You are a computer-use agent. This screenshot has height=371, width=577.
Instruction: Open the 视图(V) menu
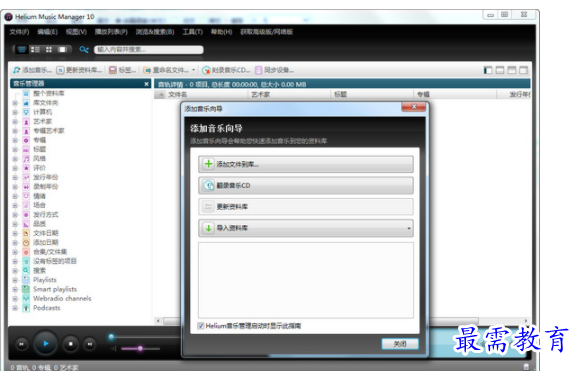(76, 32)
